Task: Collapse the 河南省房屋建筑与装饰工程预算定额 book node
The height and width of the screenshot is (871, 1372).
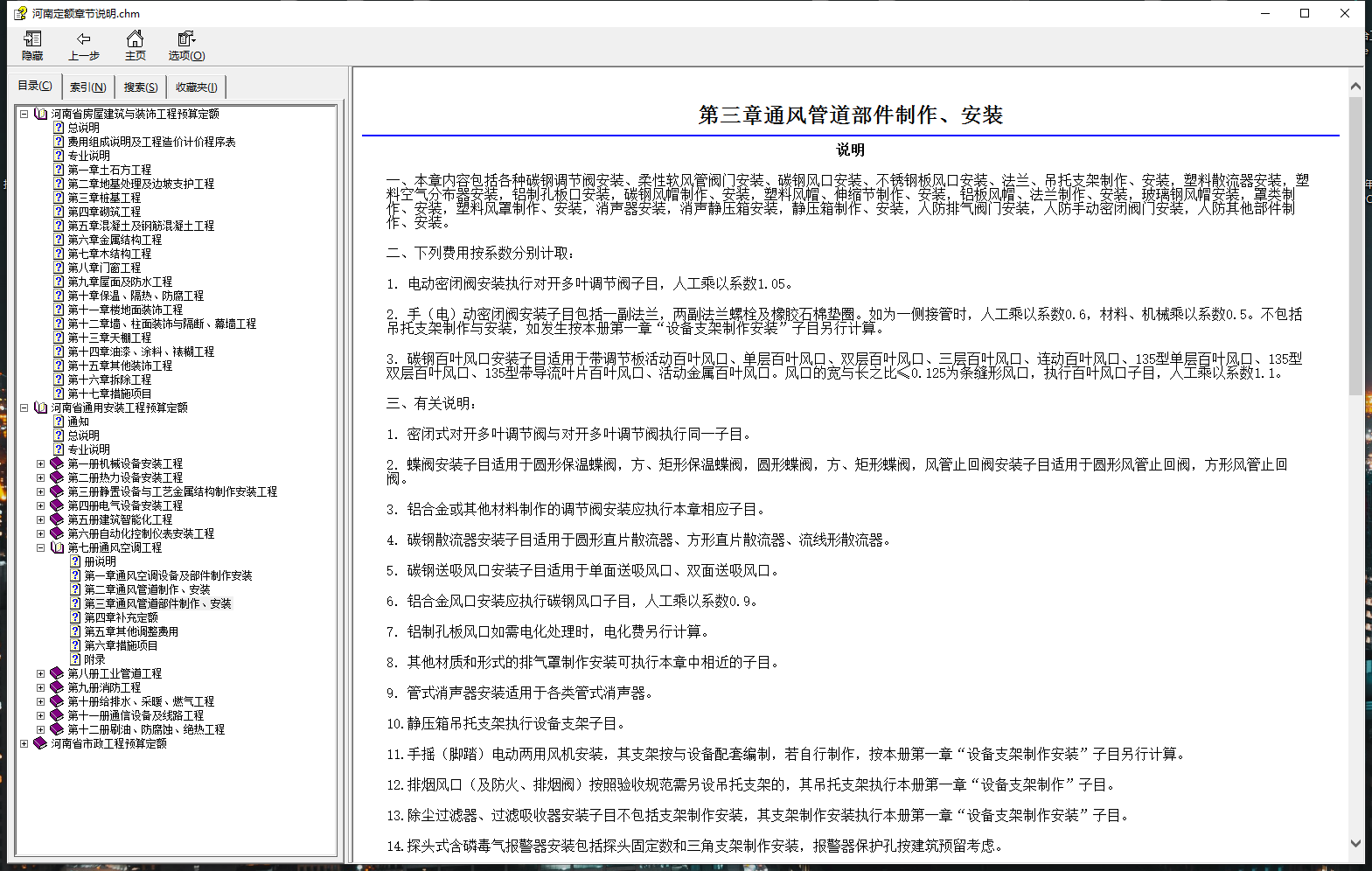Action: [x=24, y=114]
